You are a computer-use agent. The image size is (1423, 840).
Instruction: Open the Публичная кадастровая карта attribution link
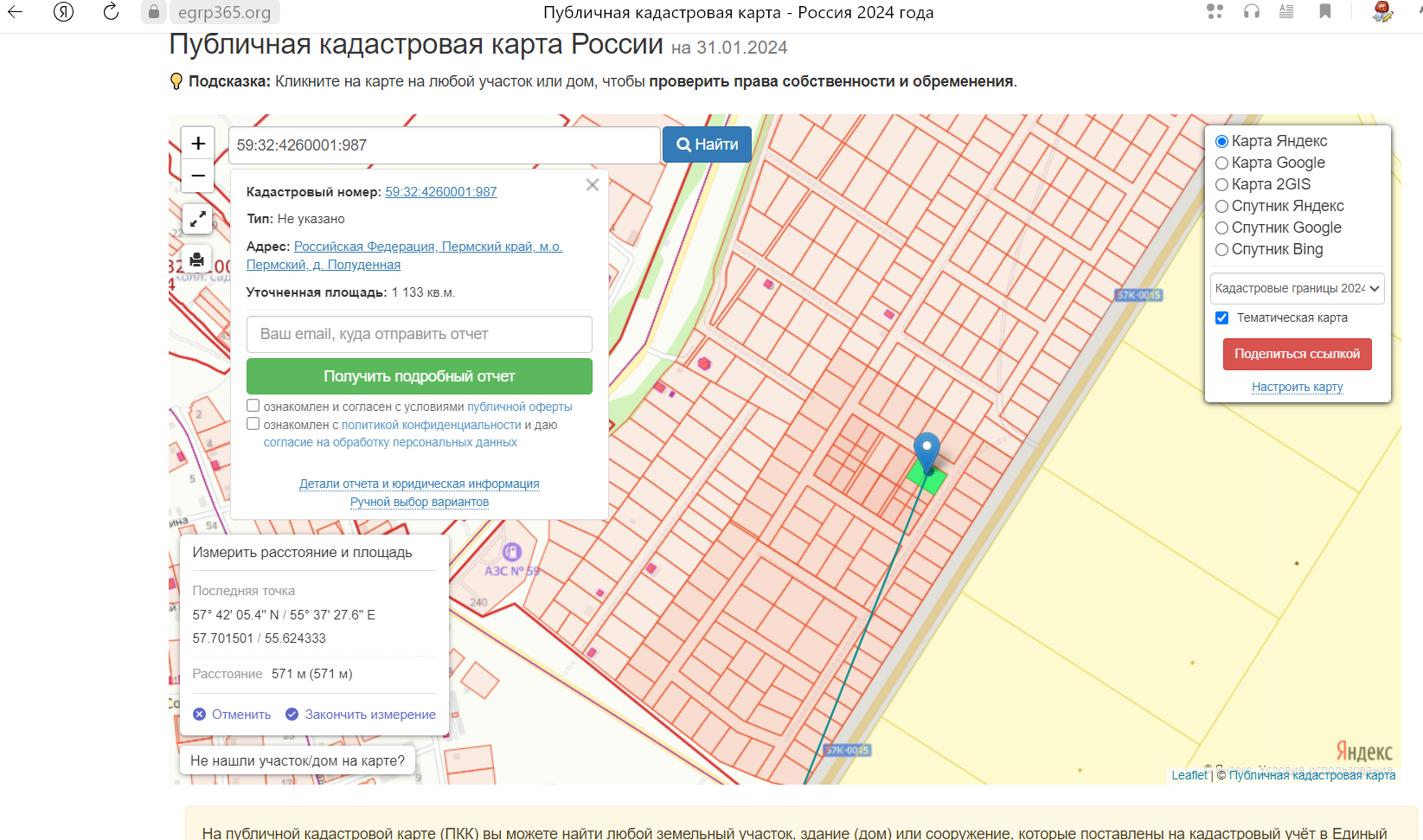[1312, 775]
